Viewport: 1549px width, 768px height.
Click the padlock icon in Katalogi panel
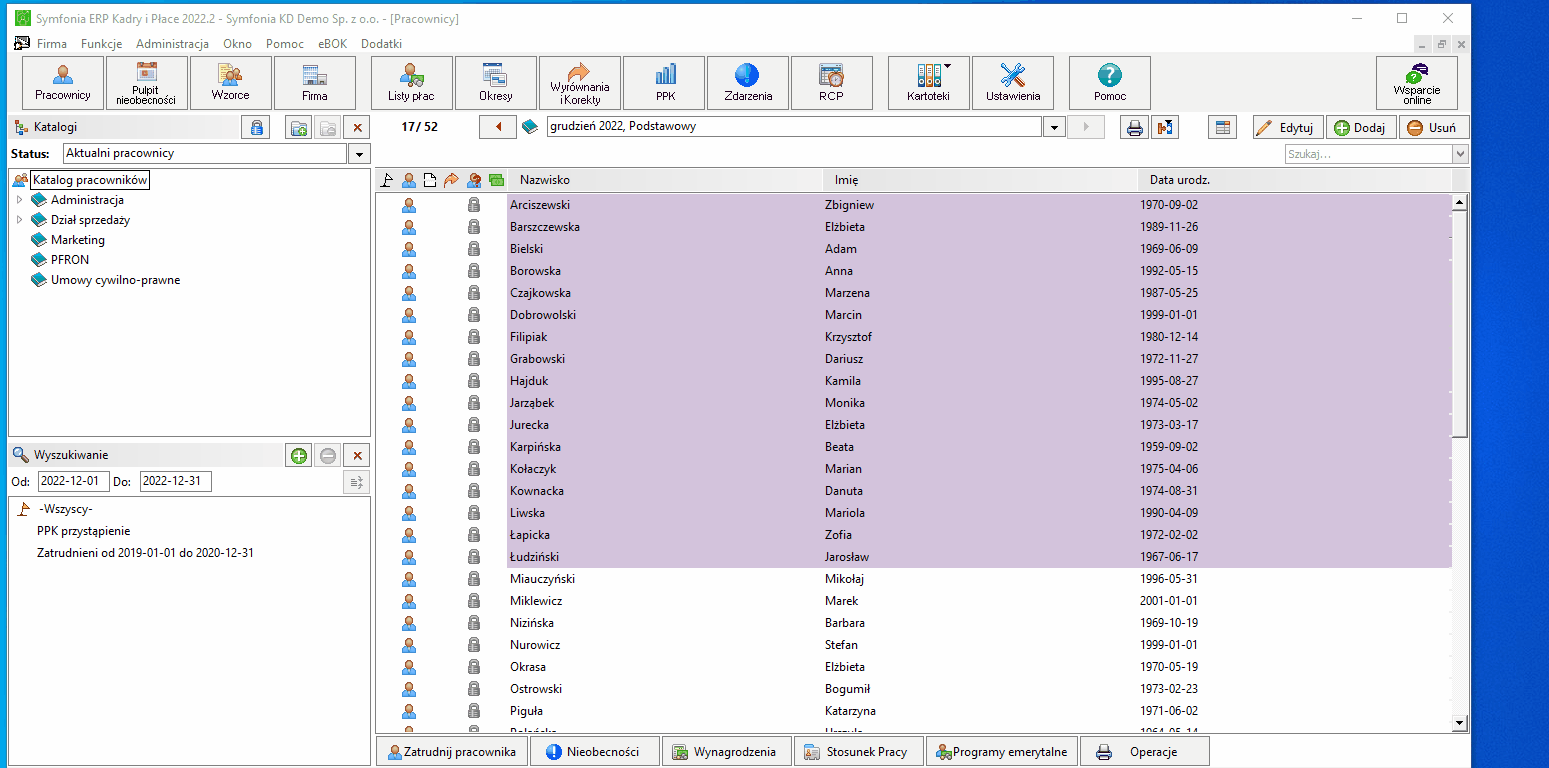[x=256, y=127]
